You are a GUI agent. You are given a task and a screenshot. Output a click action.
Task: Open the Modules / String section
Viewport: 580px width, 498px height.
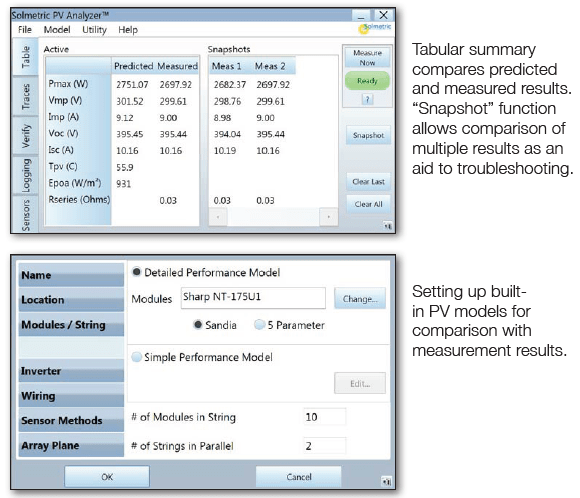pyautogui.click(x=71, y=324)
